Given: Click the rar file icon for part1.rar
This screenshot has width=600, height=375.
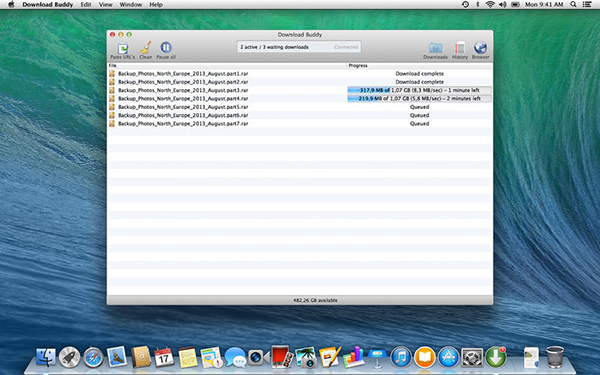Looking at the screenshot, I should coord(112,73).
